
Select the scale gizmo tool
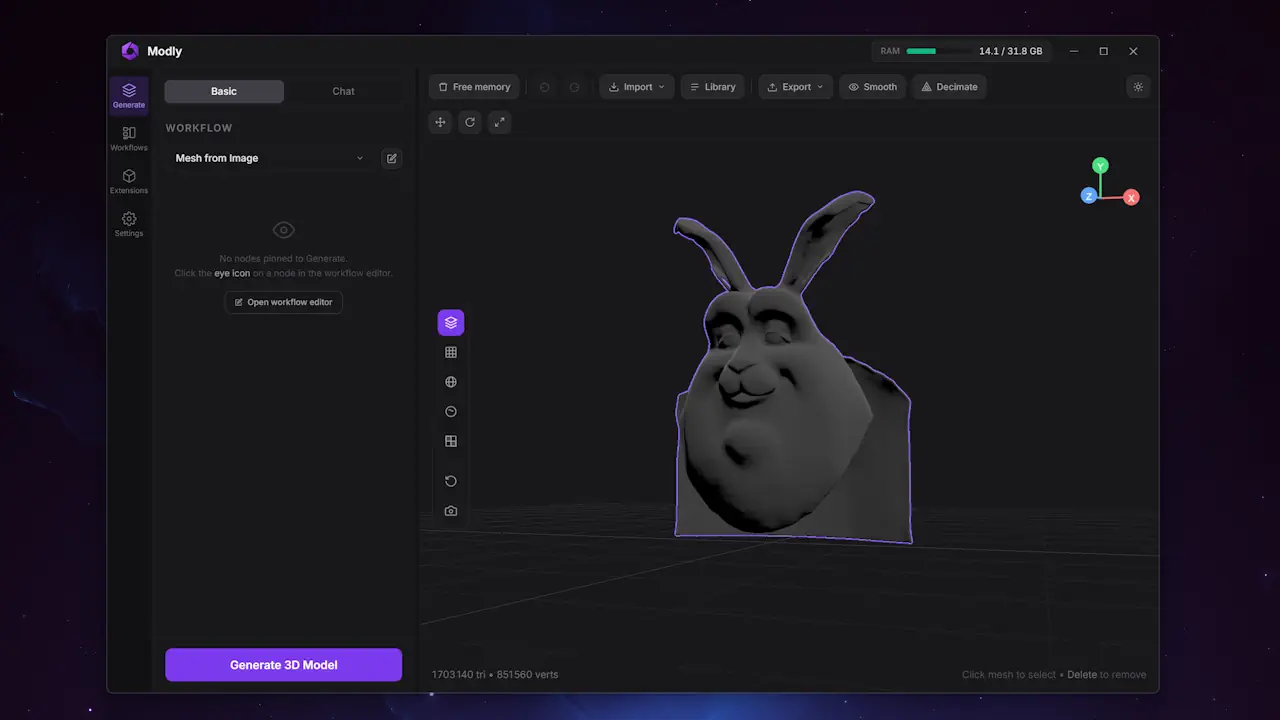[499, 122]
